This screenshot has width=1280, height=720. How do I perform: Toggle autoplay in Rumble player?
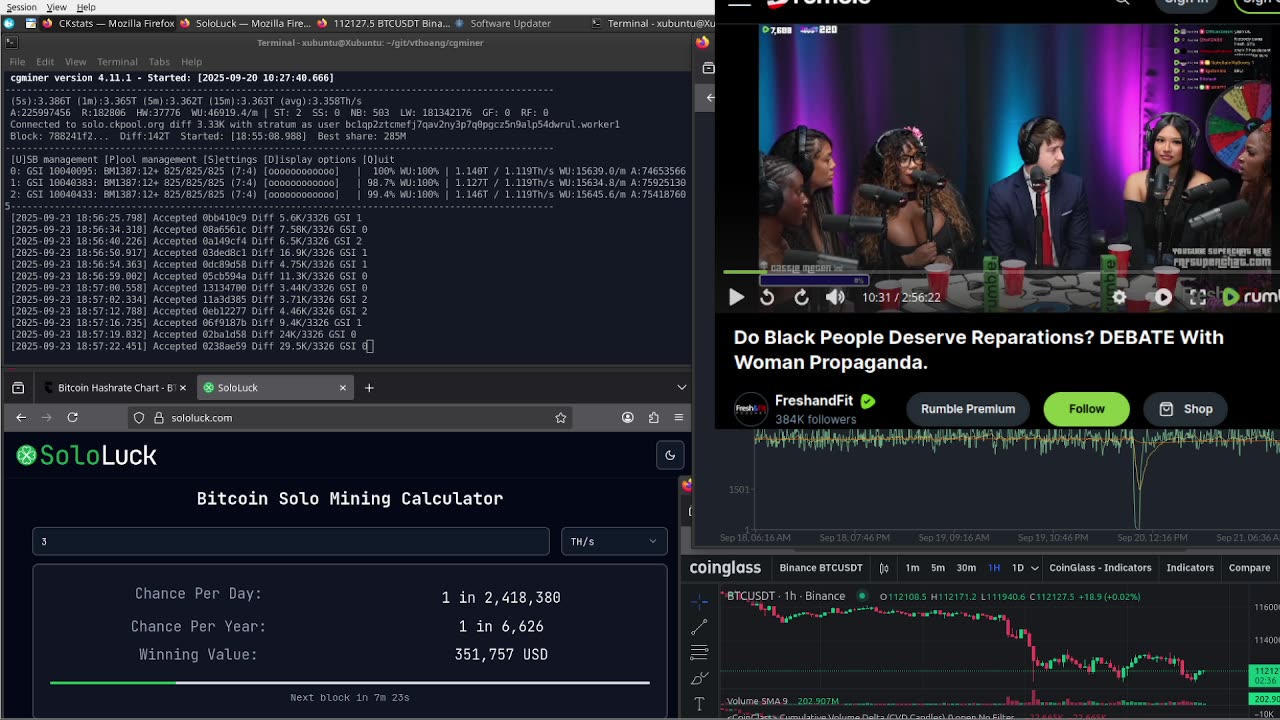[x=1162, y=297]
